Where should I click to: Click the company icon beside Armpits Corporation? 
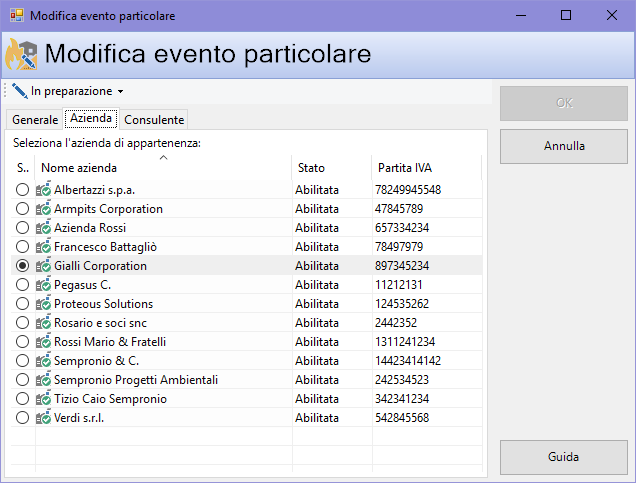click(43, 208)
